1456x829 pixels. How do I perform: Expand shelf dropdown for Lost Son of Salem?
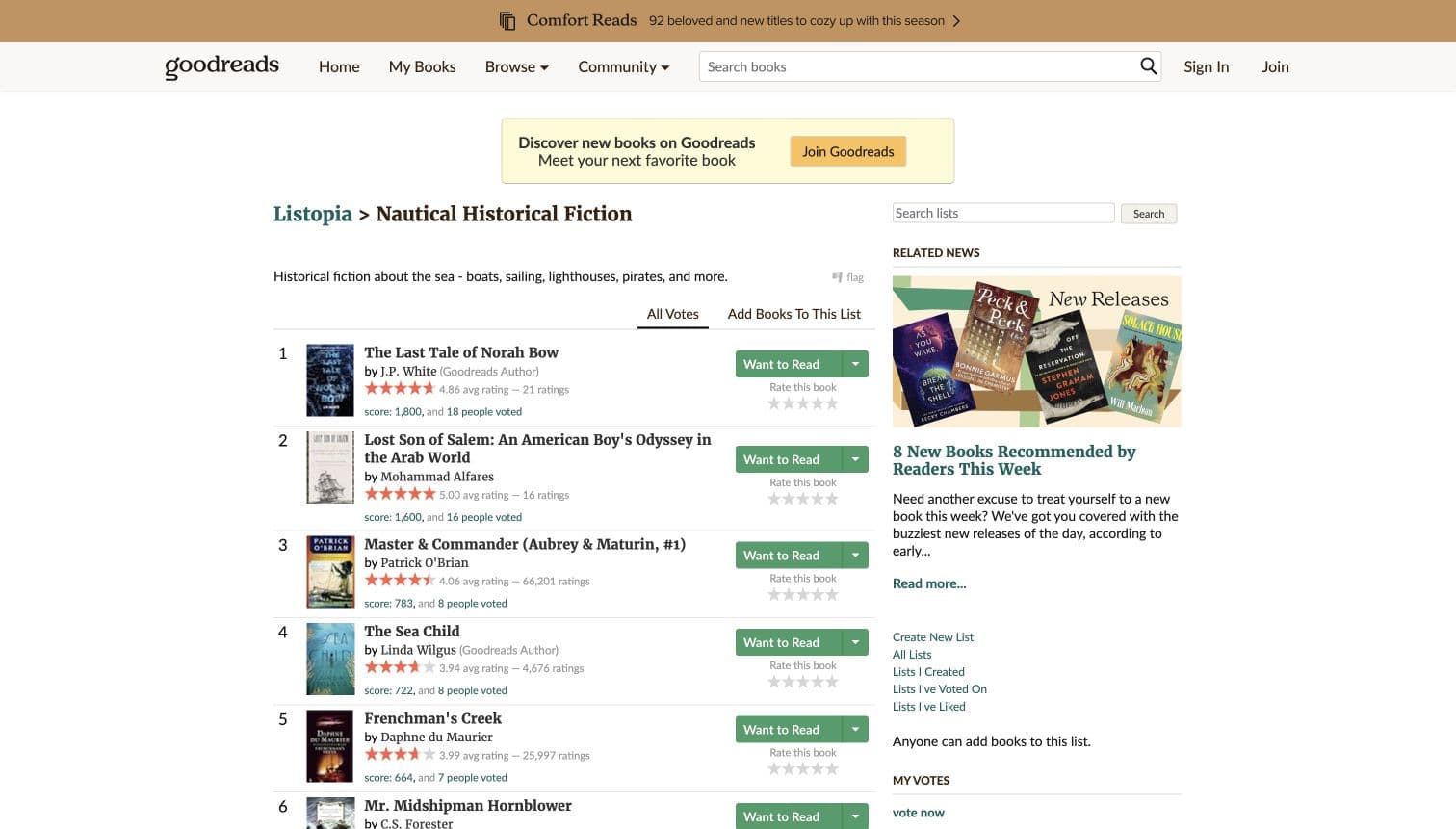[x=855, y=459]
